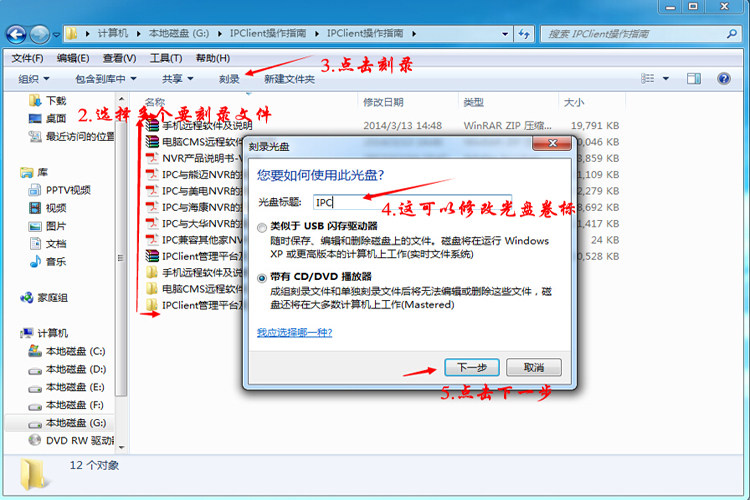Click the 我应选择哪一种? link
The width and height of the screenshot is (750, 500).
click(x=295, y=332)
